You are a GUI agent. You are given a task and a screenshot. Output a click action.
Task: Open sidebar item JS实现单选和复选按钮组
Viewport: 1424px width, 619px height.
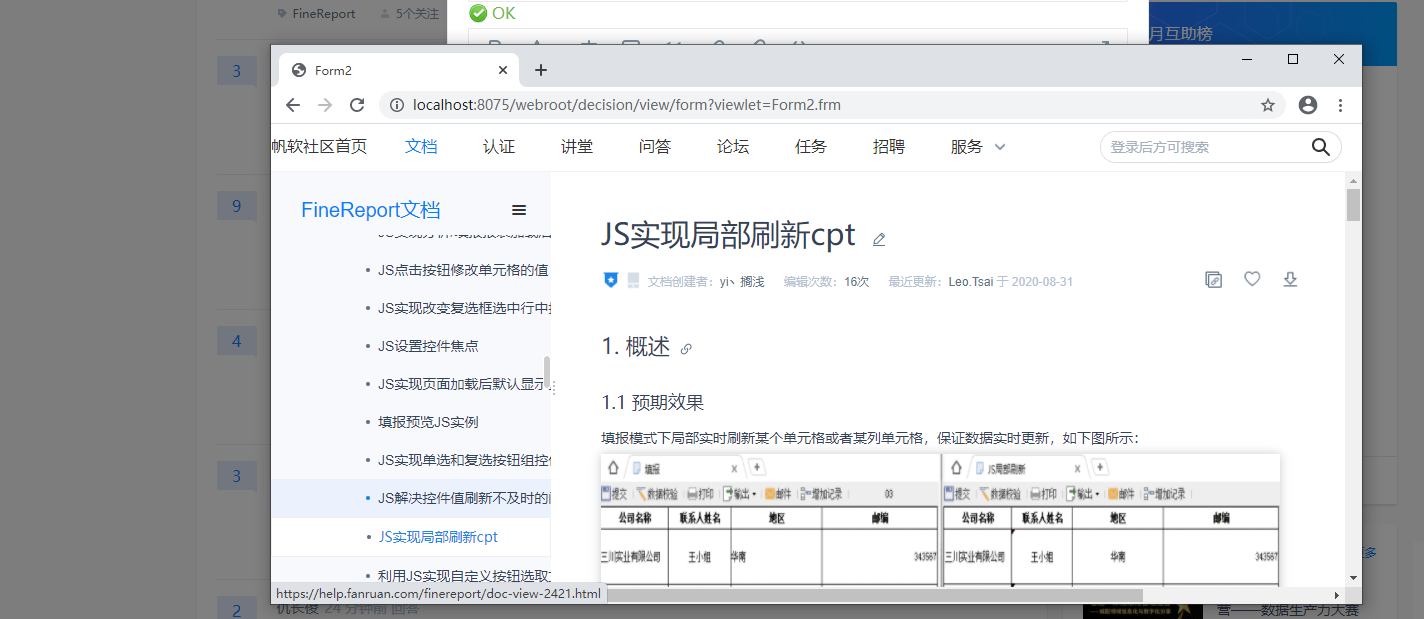pos(464,460)
